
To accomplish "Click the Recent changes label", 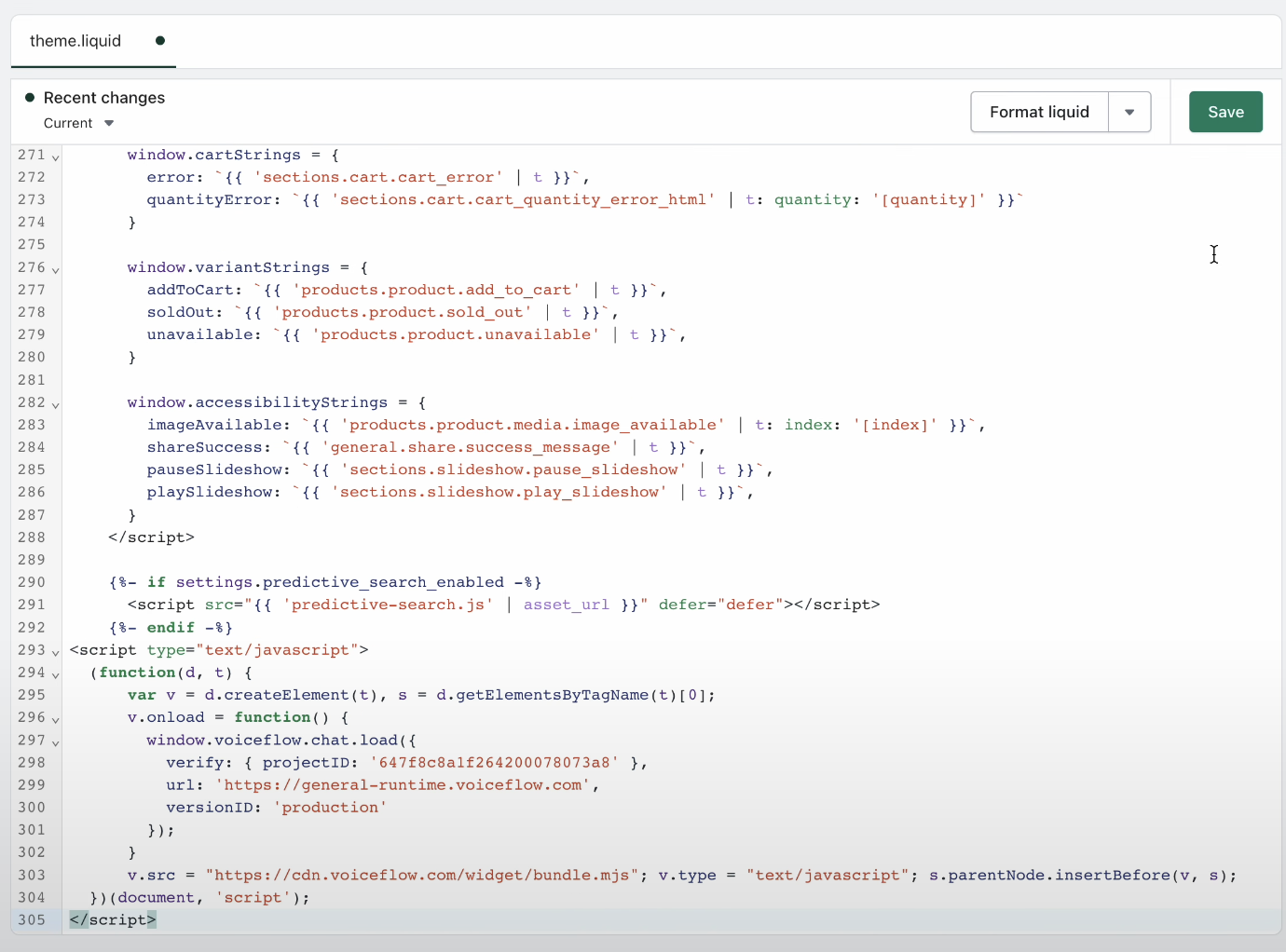I will (103, 98).
